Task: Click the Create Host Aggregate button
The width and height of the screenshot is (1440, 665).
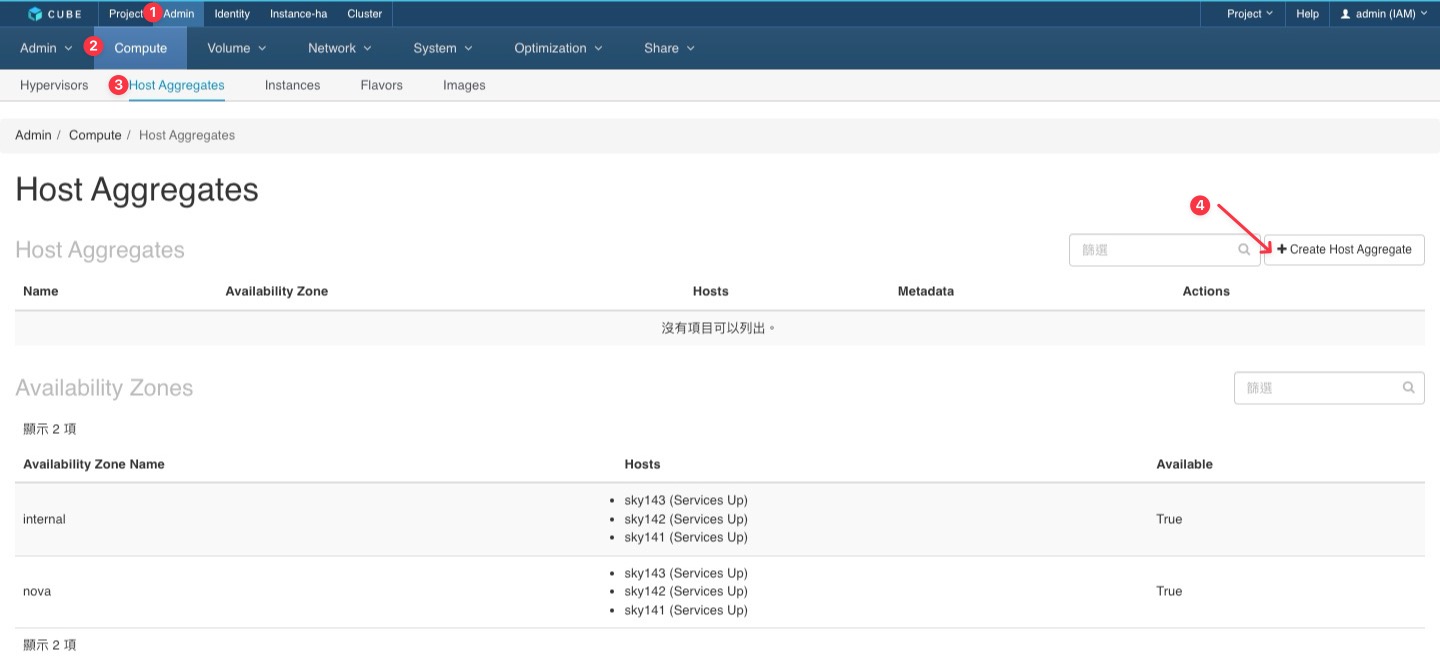Action: coord(1344,250)
